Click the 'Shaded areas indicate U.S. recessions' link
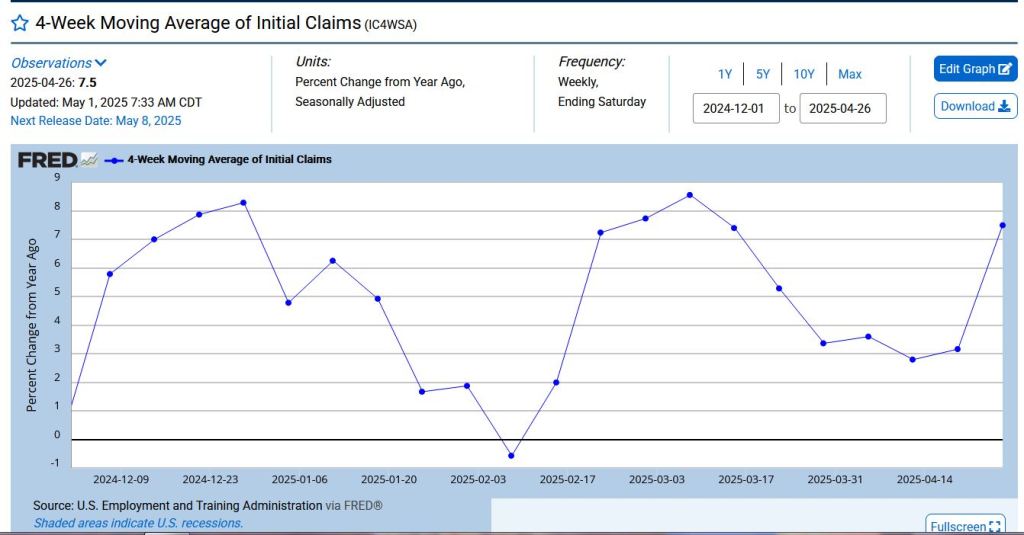Image resolution: width=1024 pixels, height=535 pixels. [138, 523]
